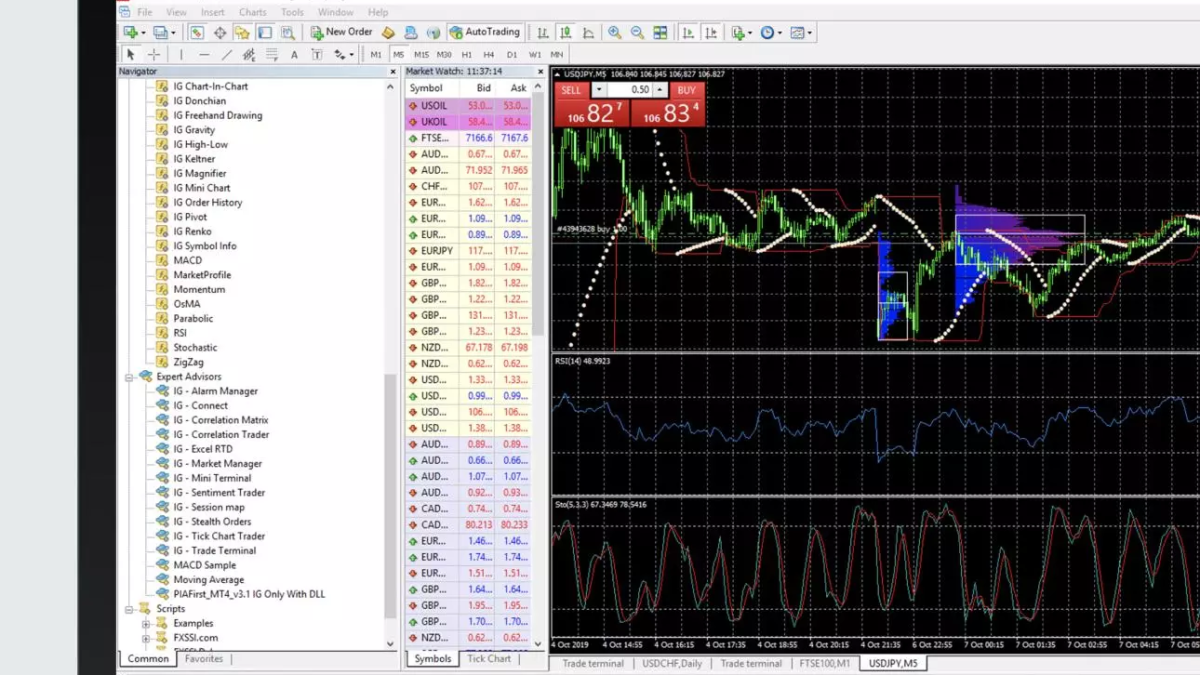
Task: Close the Navigator panel
Action: pyautogui.click(x=391, y=72)
